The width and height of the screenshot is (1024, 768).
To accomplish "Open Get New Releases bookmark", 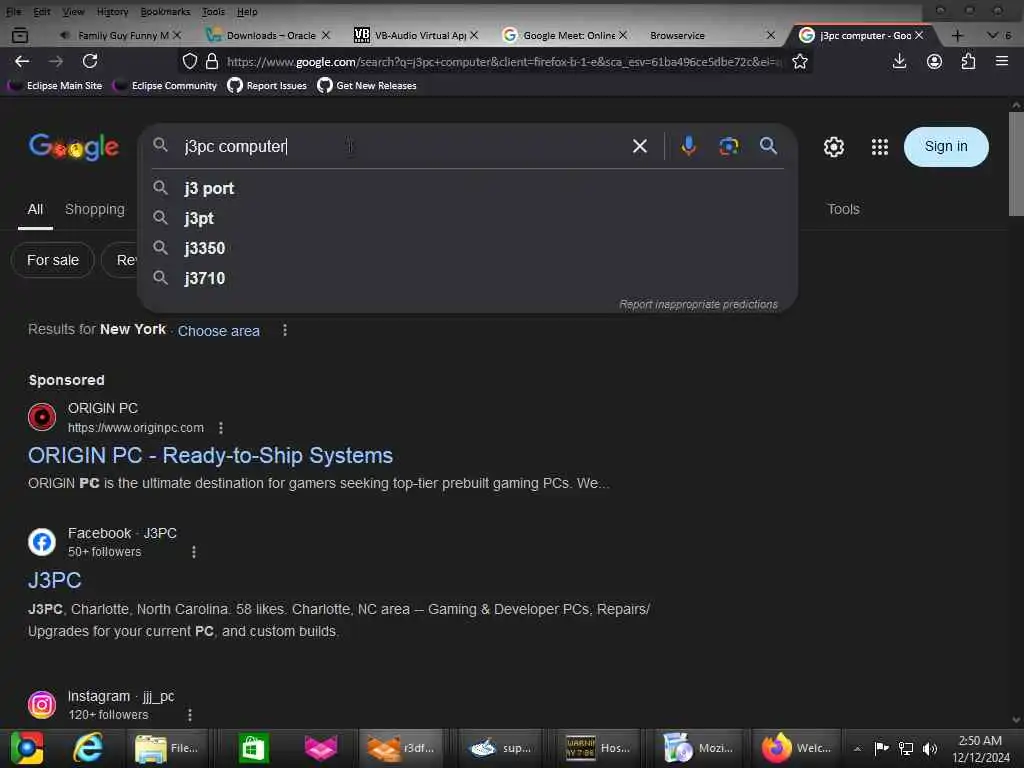I will [x=367, y=86].
